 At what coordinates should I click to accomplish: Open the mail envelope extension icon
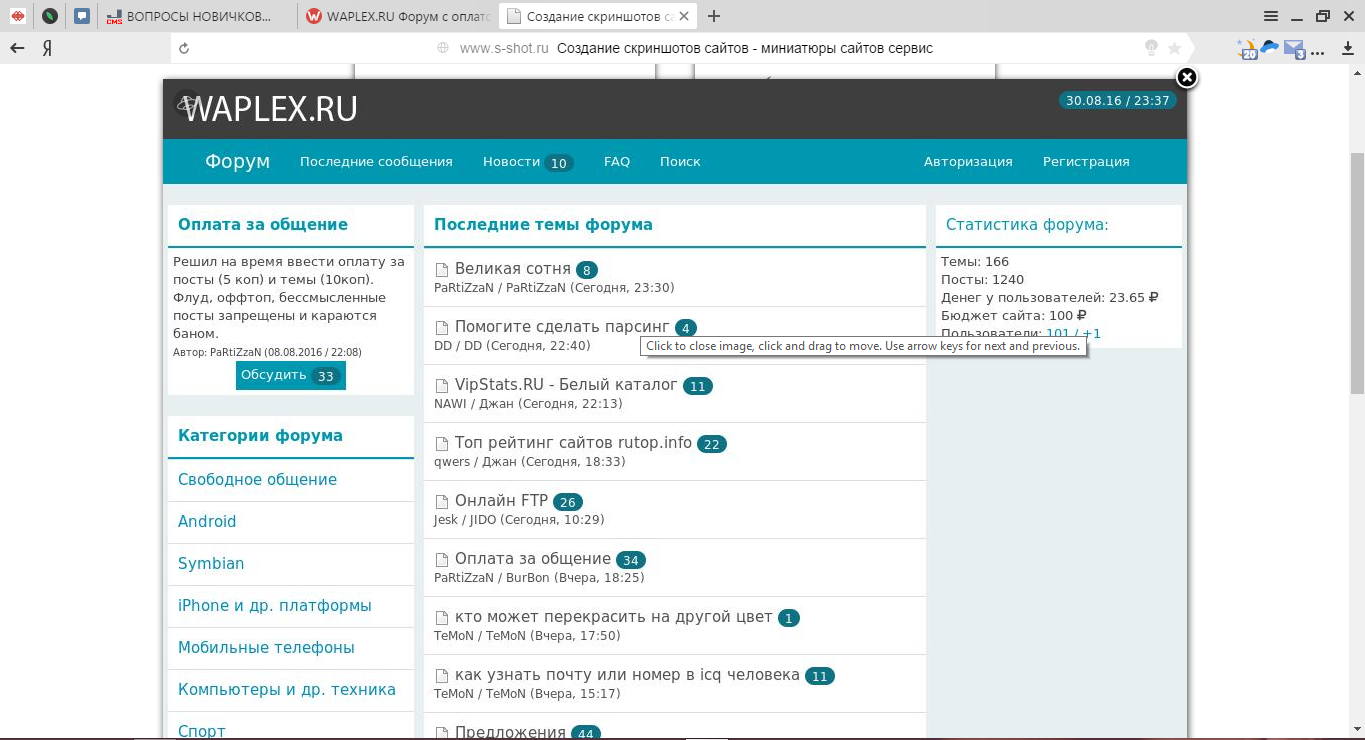pos(1294,48)
